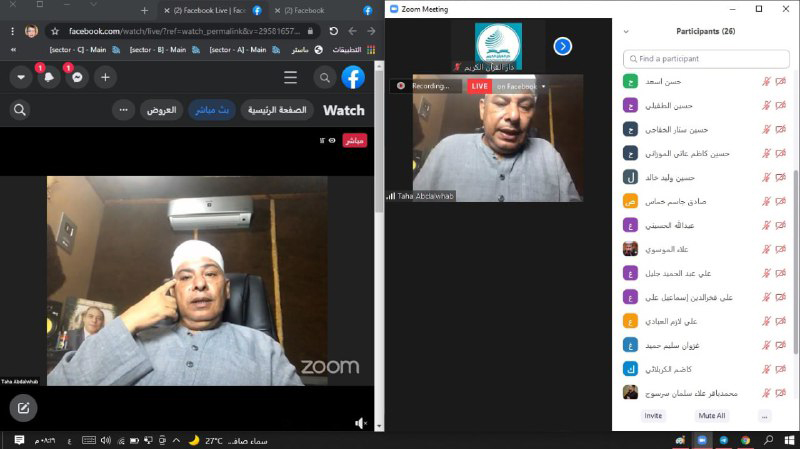Open the التطبيقات apps shortcut
The width and height of the screenshot is (800, 449).
pos(354,50)
